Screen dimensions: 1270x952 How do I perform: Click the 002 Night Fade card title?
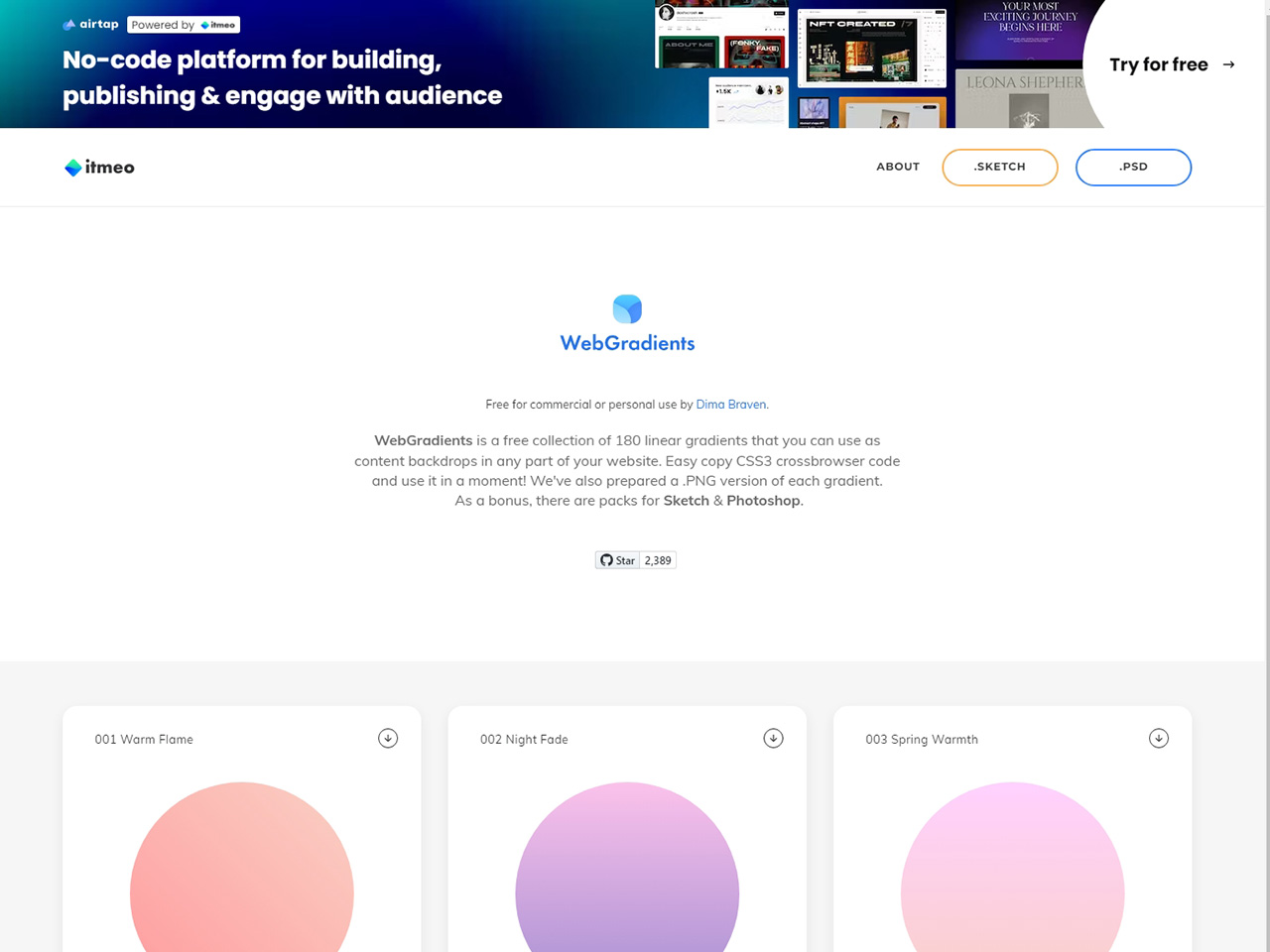click(x=524, y=739)
